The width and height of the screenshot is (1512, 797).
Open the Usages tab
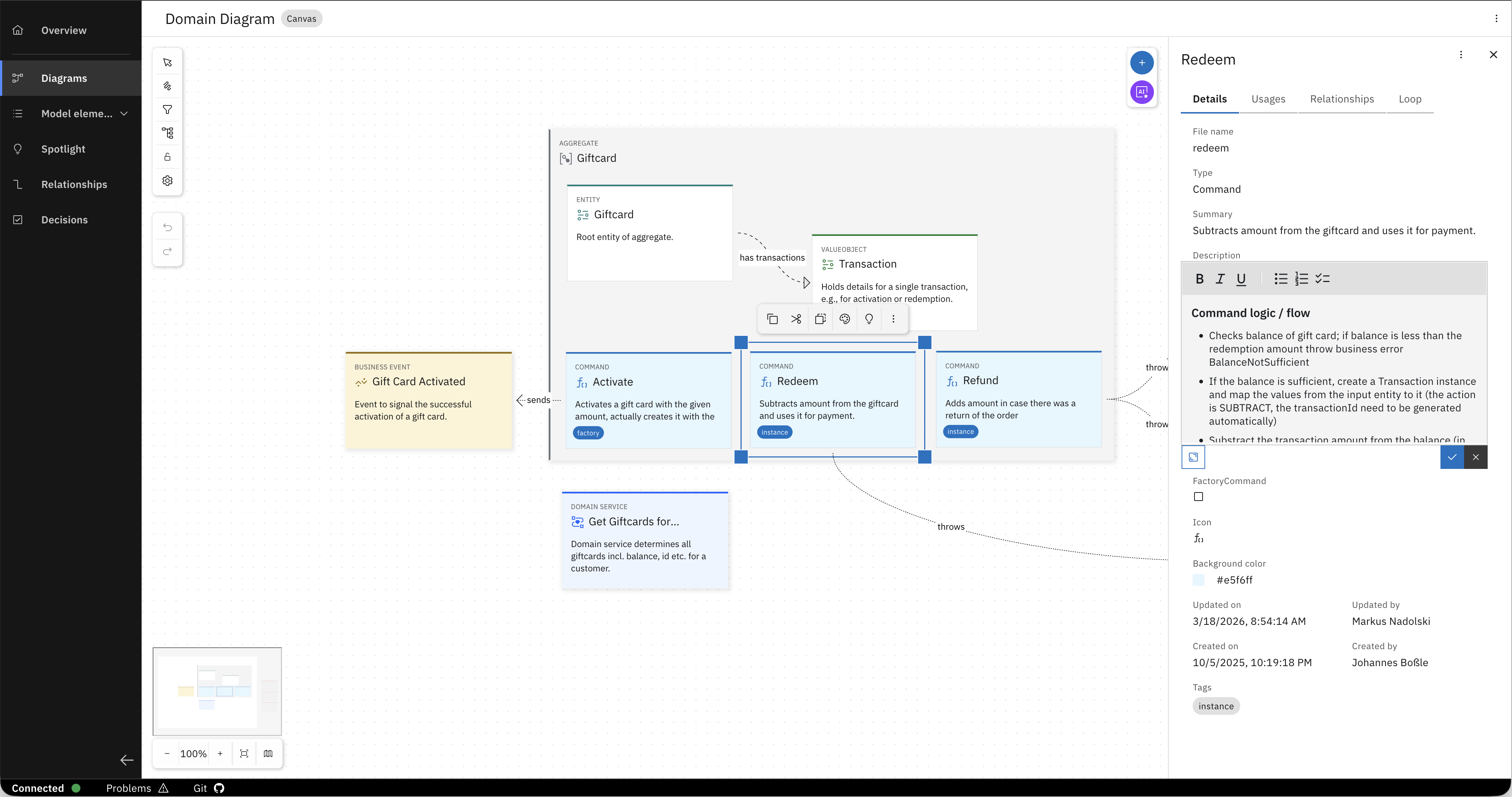point(1268,99)
